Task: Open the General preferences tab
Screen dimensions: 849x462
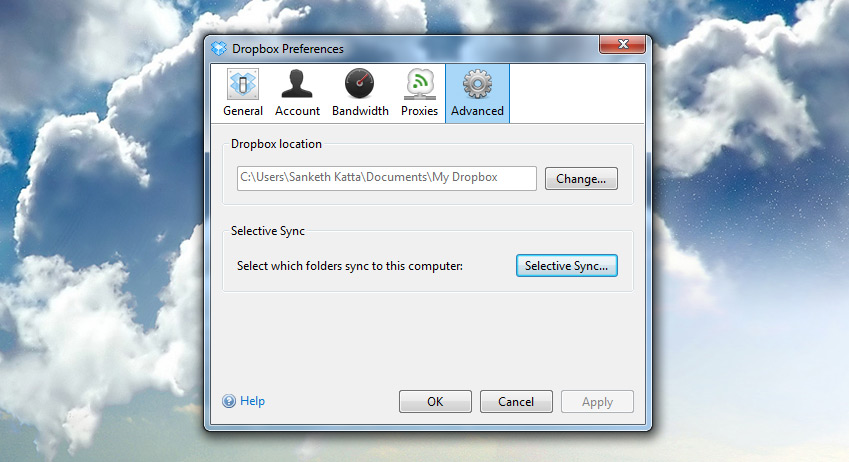Action: click(x=243, y=93)
